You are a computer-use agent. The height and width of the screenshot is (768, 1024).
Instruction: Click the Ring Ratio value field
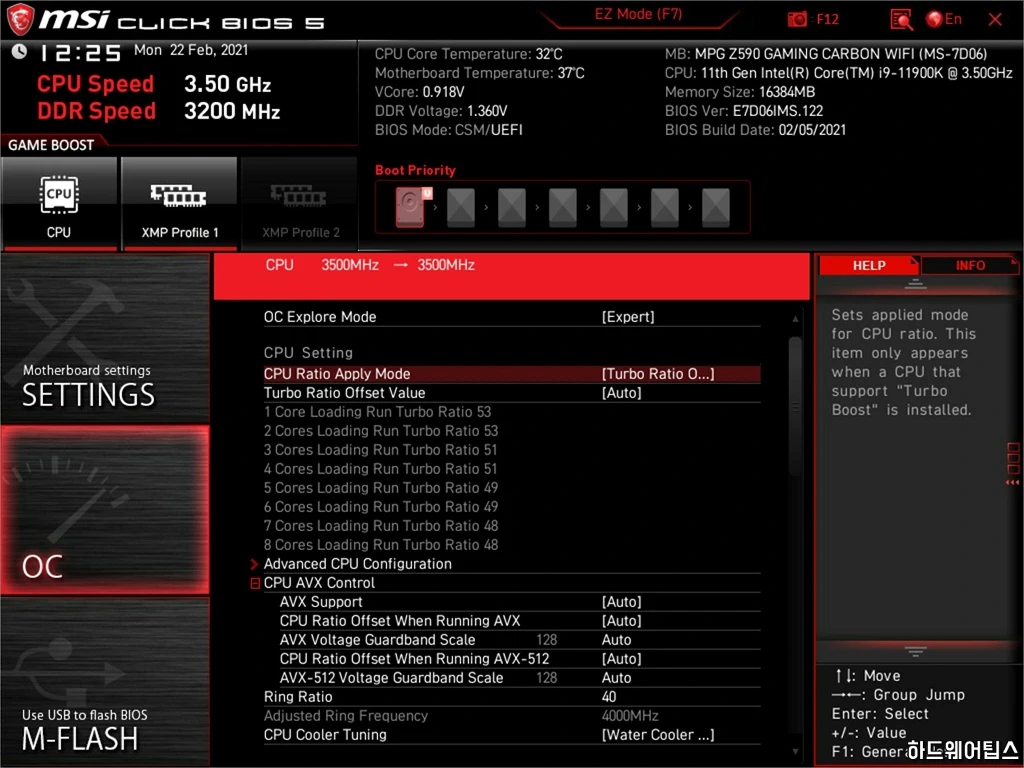[609, 697]
